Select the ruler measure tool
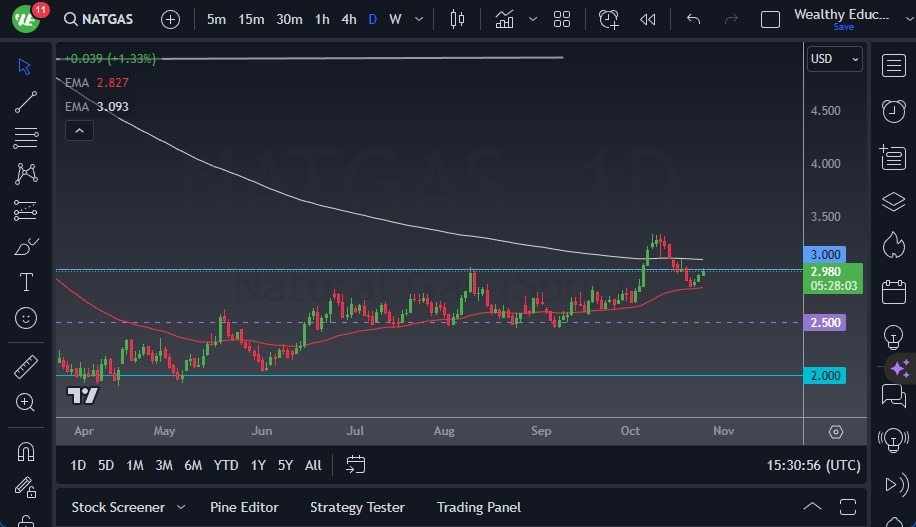The height and width of the screenshot is (527, 916). click(26, 367)
